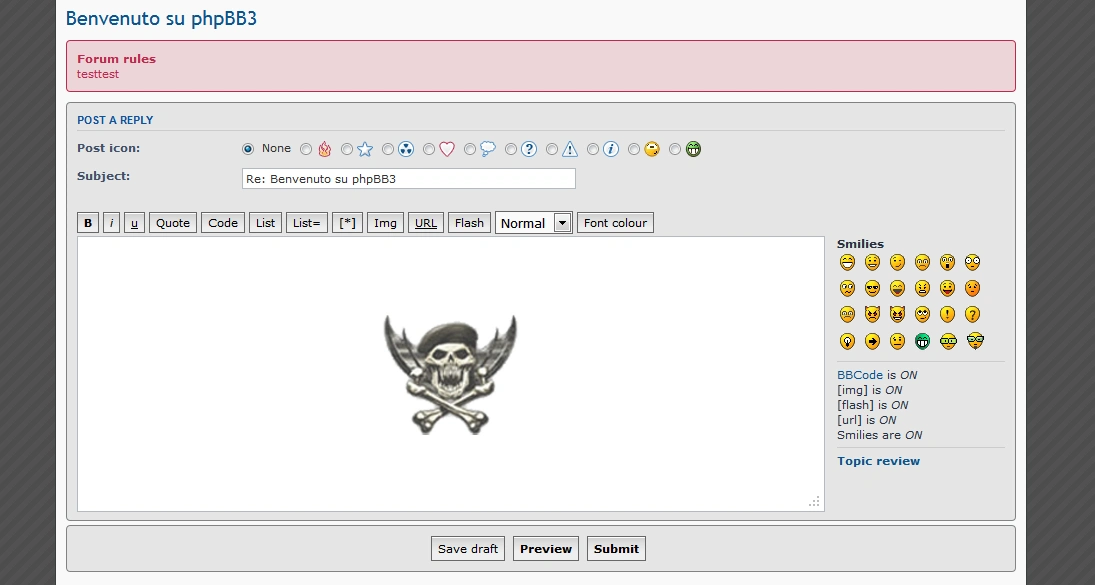
Task: Click the URL BBCode button
Action: tap(425, 223)
